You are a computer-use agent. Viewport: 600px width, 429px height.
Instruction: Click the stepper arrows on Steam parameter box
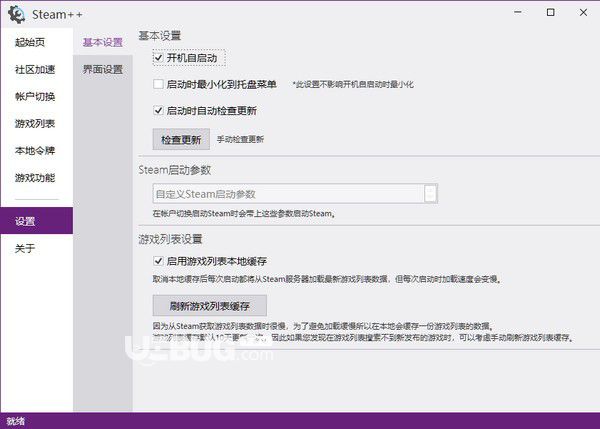tap(430, 194)
